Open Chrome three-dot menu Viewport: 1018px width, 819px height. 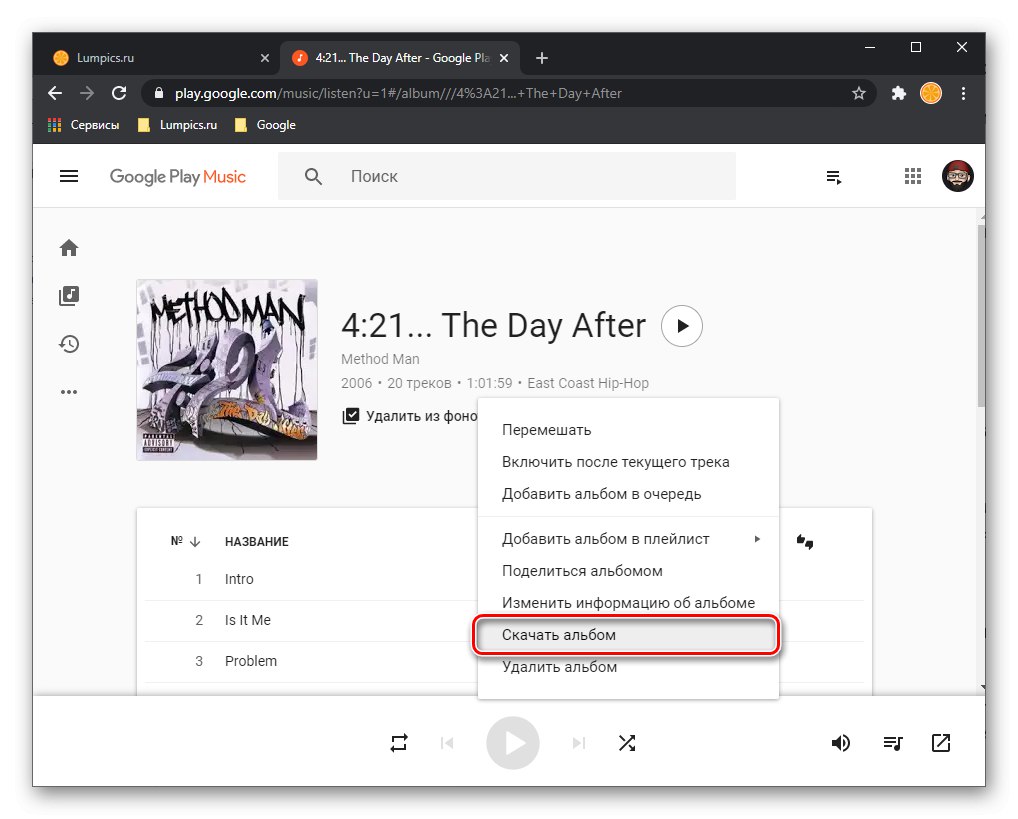pyautogui.click(x=963, y=94)
